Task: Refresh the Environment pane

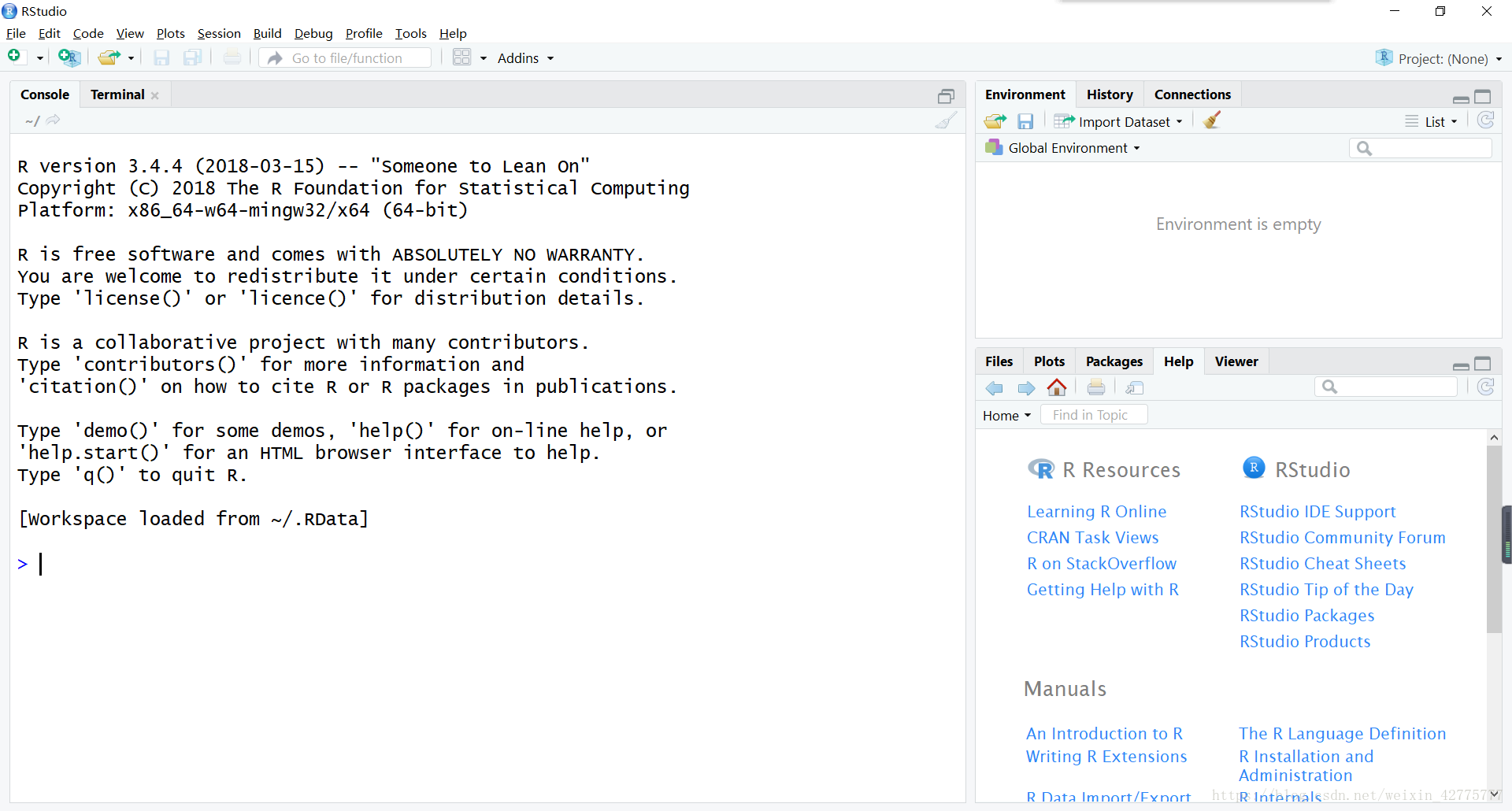Action: 1486,120
